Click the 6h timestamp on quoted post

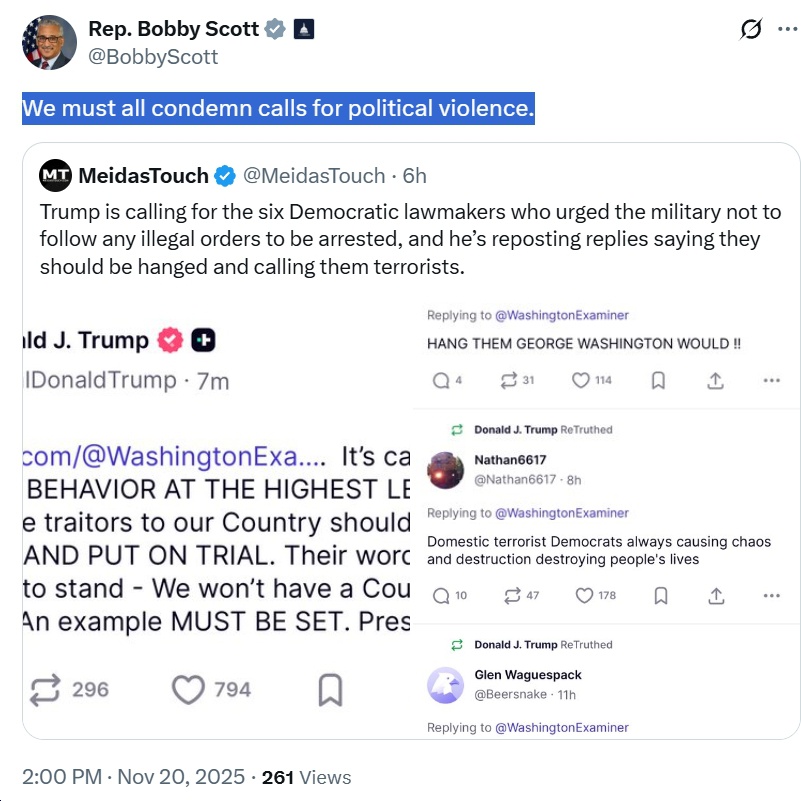coord(414,176)
